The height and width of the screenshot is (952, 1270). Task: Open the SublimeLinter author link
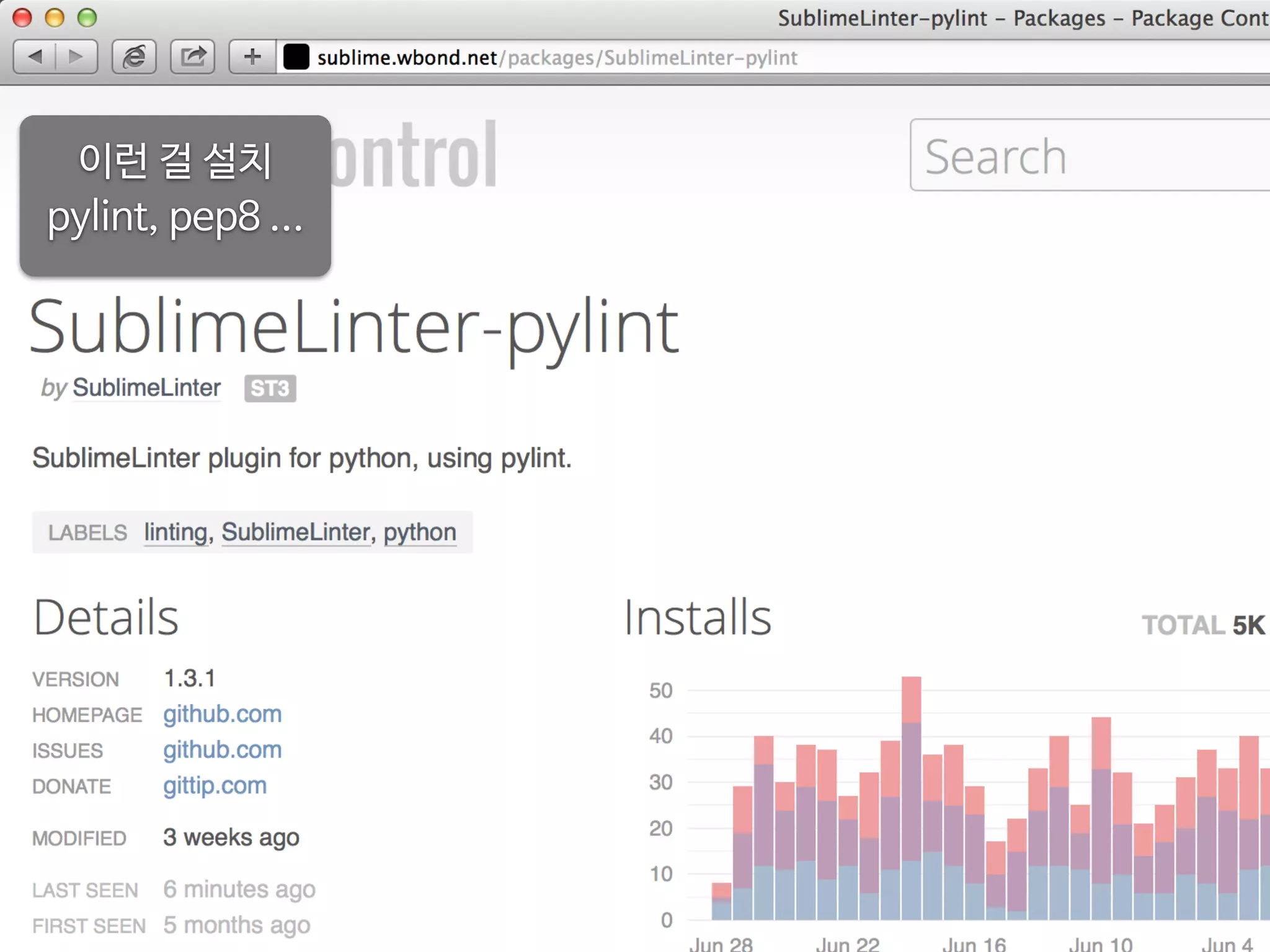[x=146, y=388]
